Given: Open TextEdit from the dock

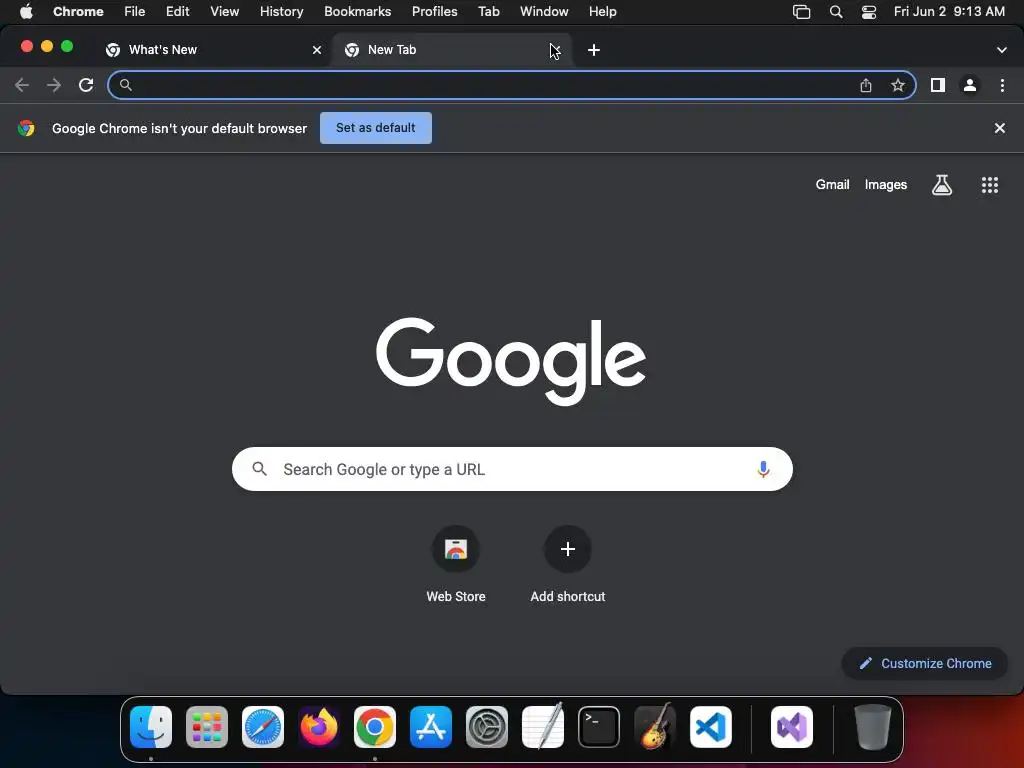Looking at the screenshot, I should pyautogui.click(x=543, y=727).
